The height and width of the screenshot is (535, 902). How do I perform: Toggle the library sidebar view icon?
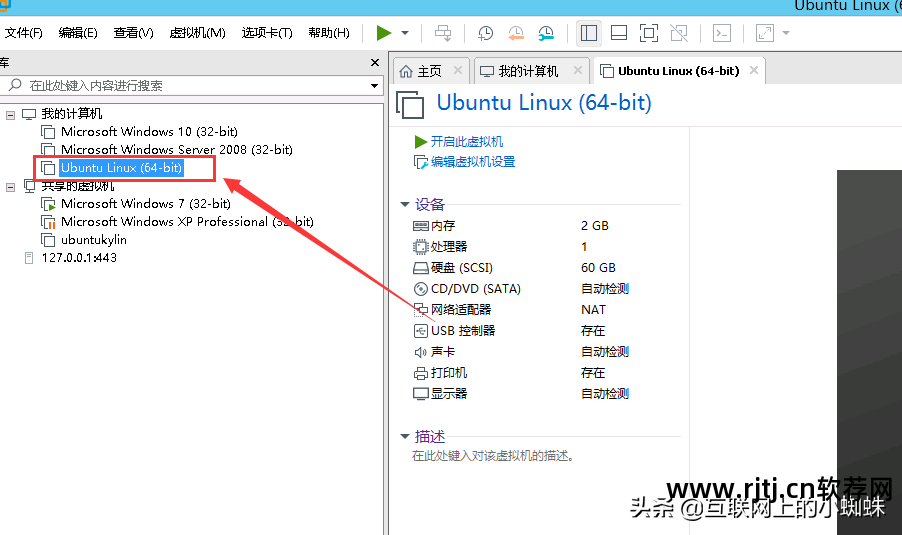[x=588, y=33]
